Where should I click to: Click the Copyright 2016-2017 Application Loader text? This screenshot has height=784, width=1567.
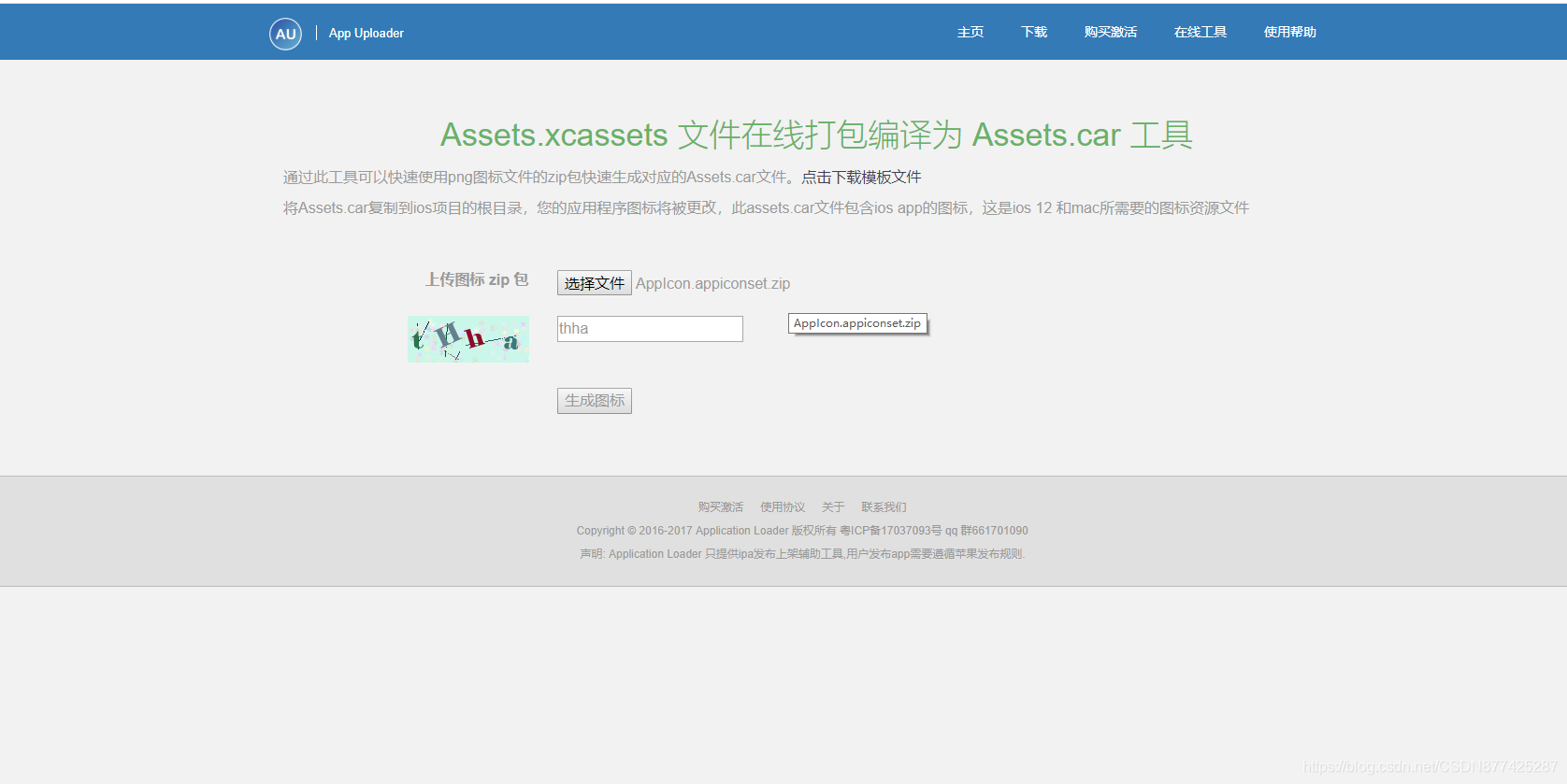tap(802, 531)
